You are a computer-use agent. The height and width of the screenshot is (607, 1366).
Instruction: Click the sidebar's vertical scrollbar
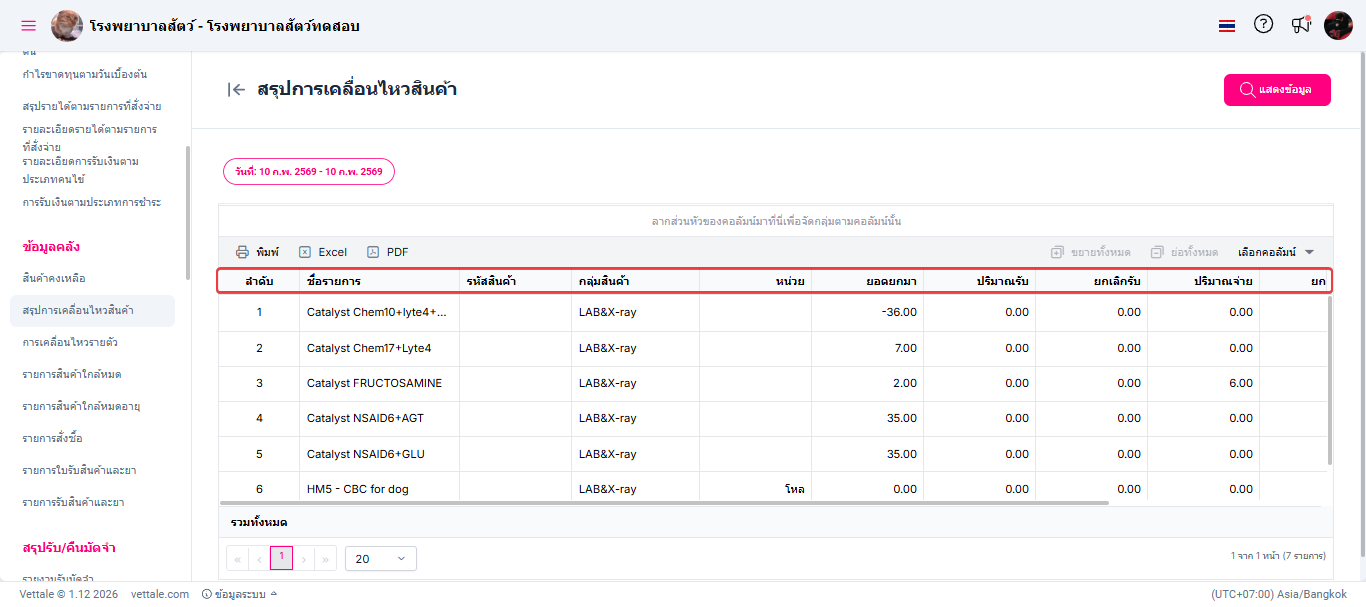coord(187,212)
